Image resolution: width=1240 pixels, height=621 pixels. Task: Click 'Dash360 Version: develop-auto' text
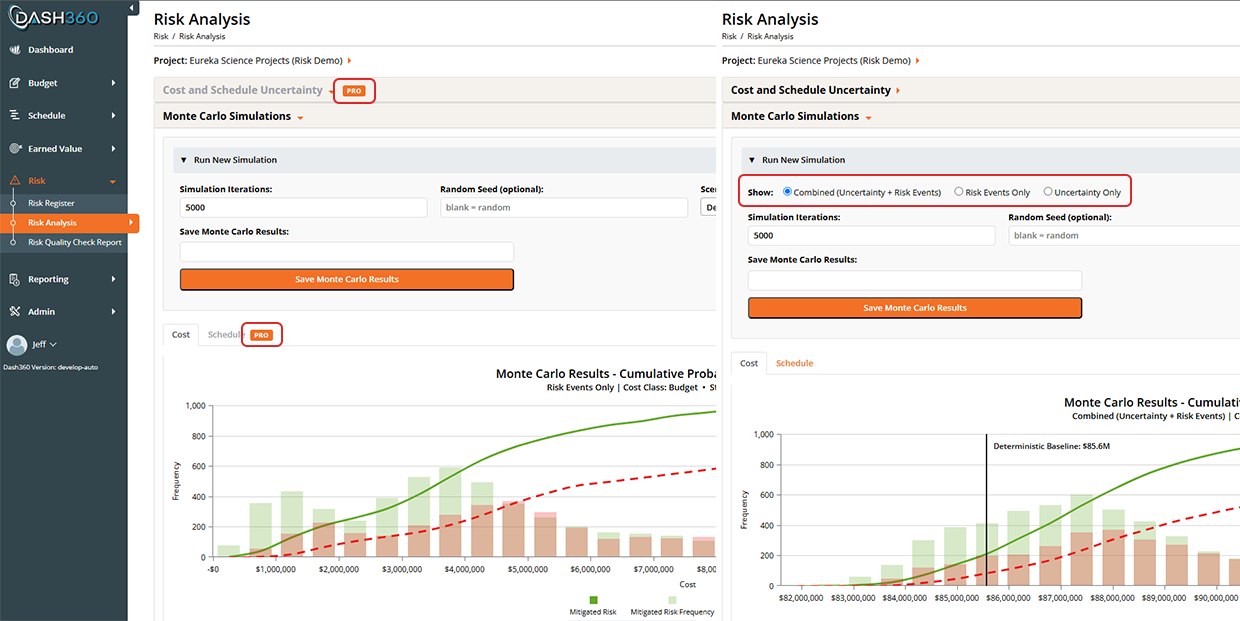pos(51,367)
